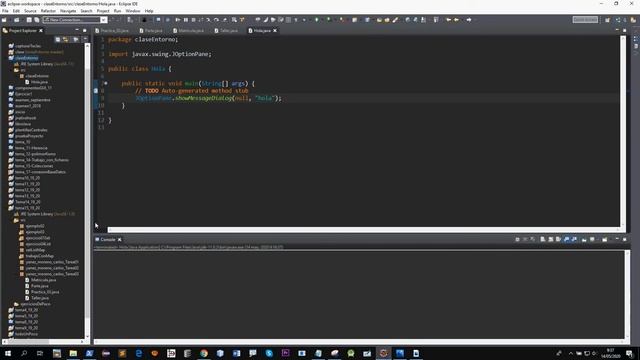Screen dimensions: 640x360
Task: Select the tema_13-Colecciones project
Action: point(34,166)
